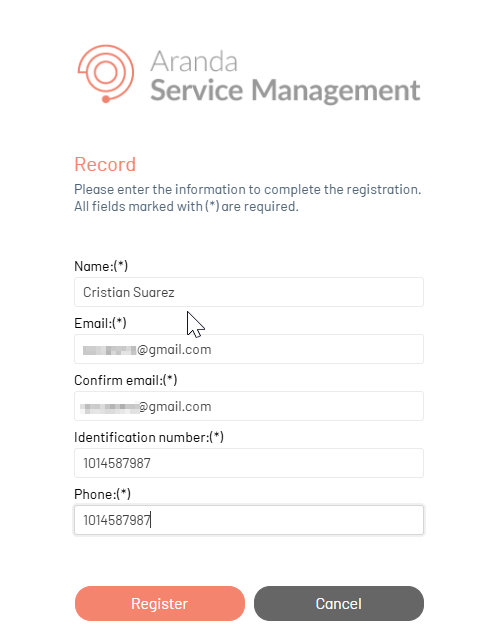Click the Identification number:(*) label
This screenshot has height=639, width=498.
[x=149, y=437]
